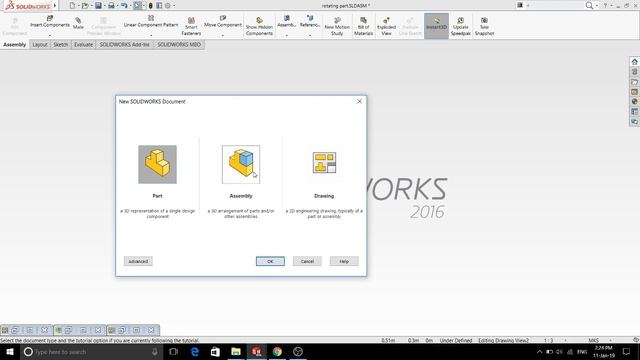Viewport: 640px width, 360px height.
Task: Select the Move Component tool
Action: (x=223, y=22)
